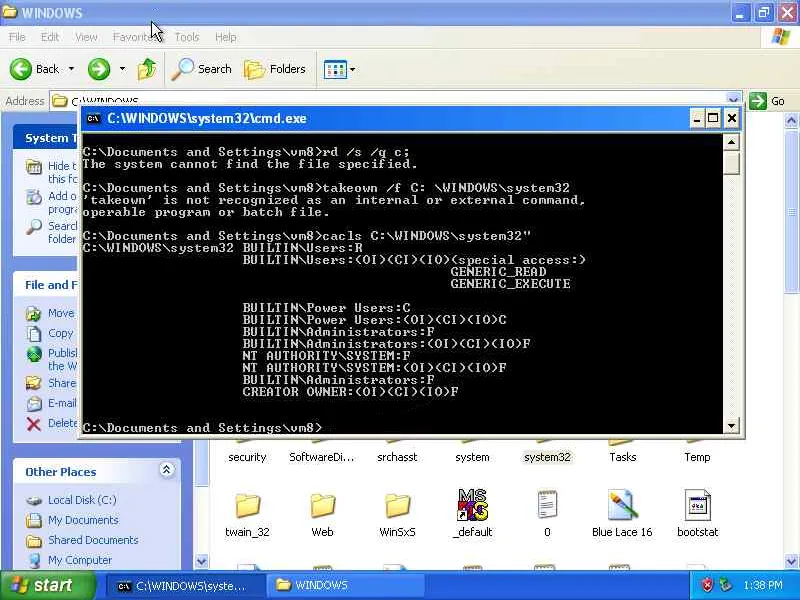Select the system32 folder label
Viewport: 800px width, 600px height.
coord(547,457)
